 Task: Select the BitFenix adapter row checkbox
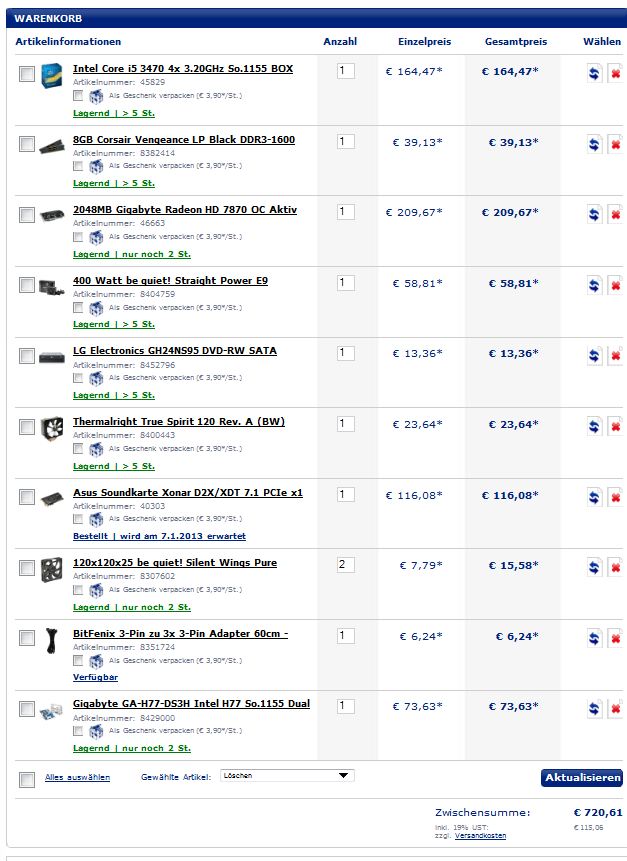click(x=27, y=638)
